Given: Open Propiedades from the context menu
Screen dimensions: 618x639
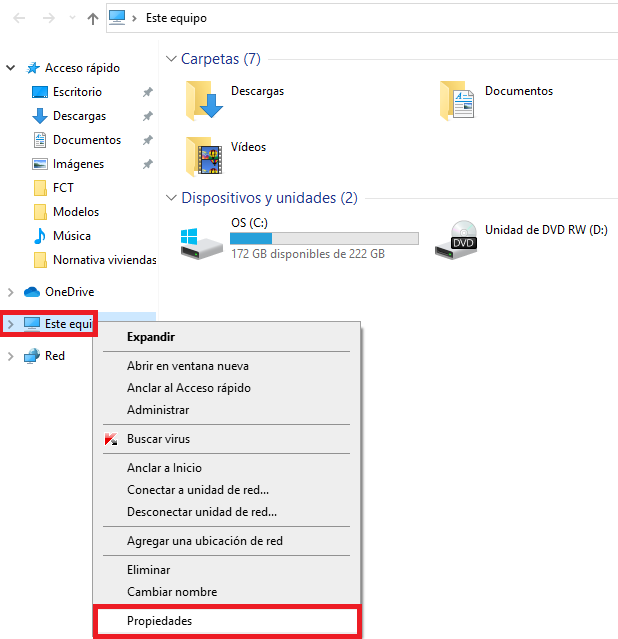Looking at the screenshot, I should click(x=226, y=621).
